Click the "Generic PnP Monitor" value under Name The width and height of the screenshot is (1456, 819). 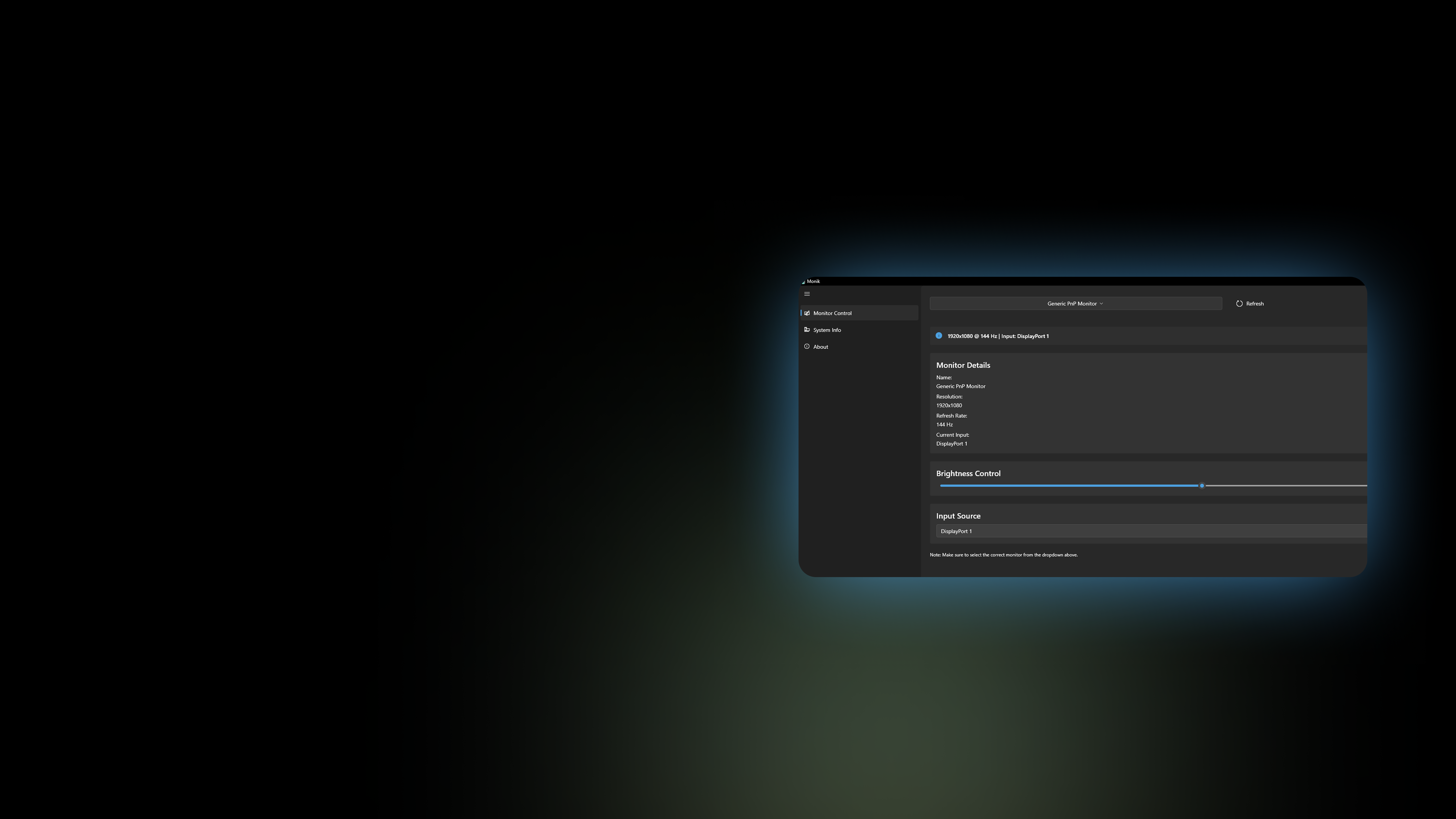[x=961, y=387]
